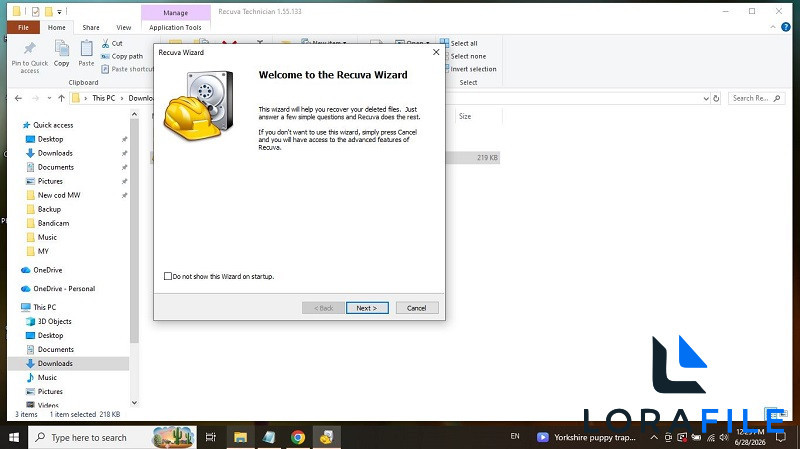Open Quick access in navigation pane

pyautogui.click(x=53, y=125)
